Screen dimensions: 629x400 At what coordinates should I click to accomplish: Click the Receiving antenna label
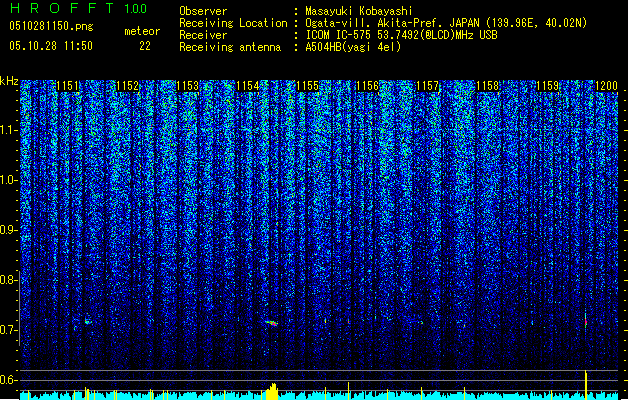(230, 47)
